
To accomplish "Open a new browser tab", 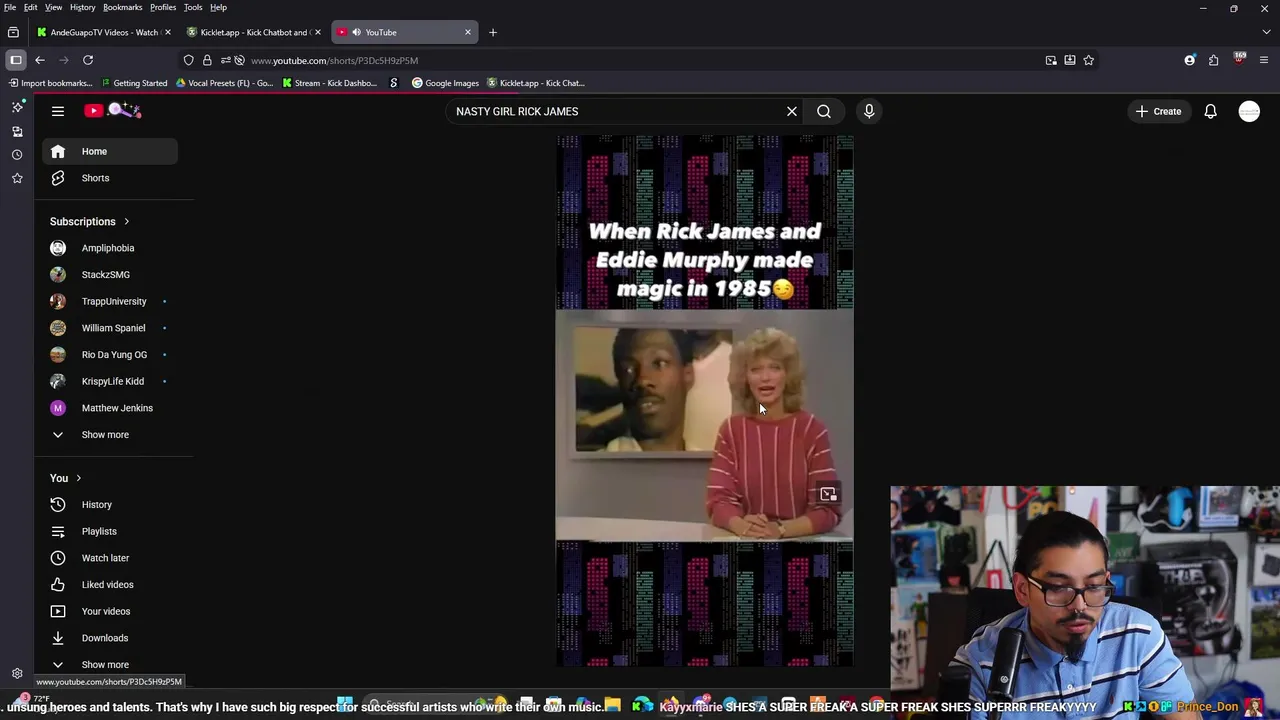I will click(x=492, y=32).
